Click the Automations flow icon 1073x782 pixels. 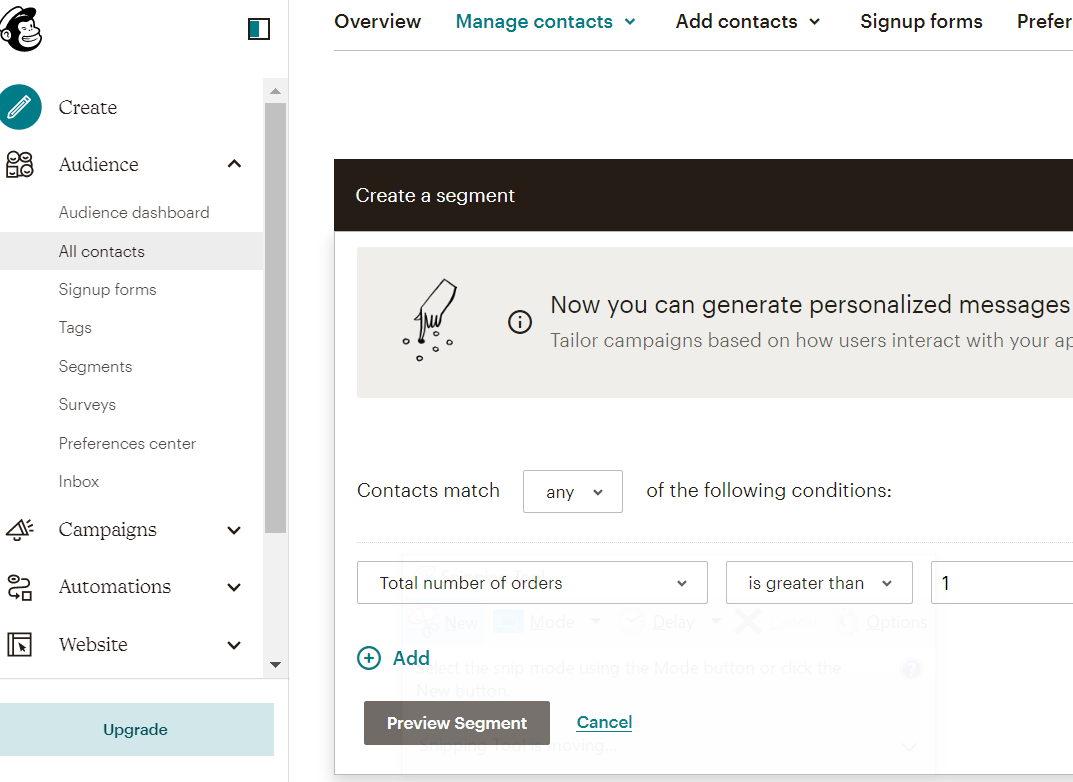[x=20, y=587]
